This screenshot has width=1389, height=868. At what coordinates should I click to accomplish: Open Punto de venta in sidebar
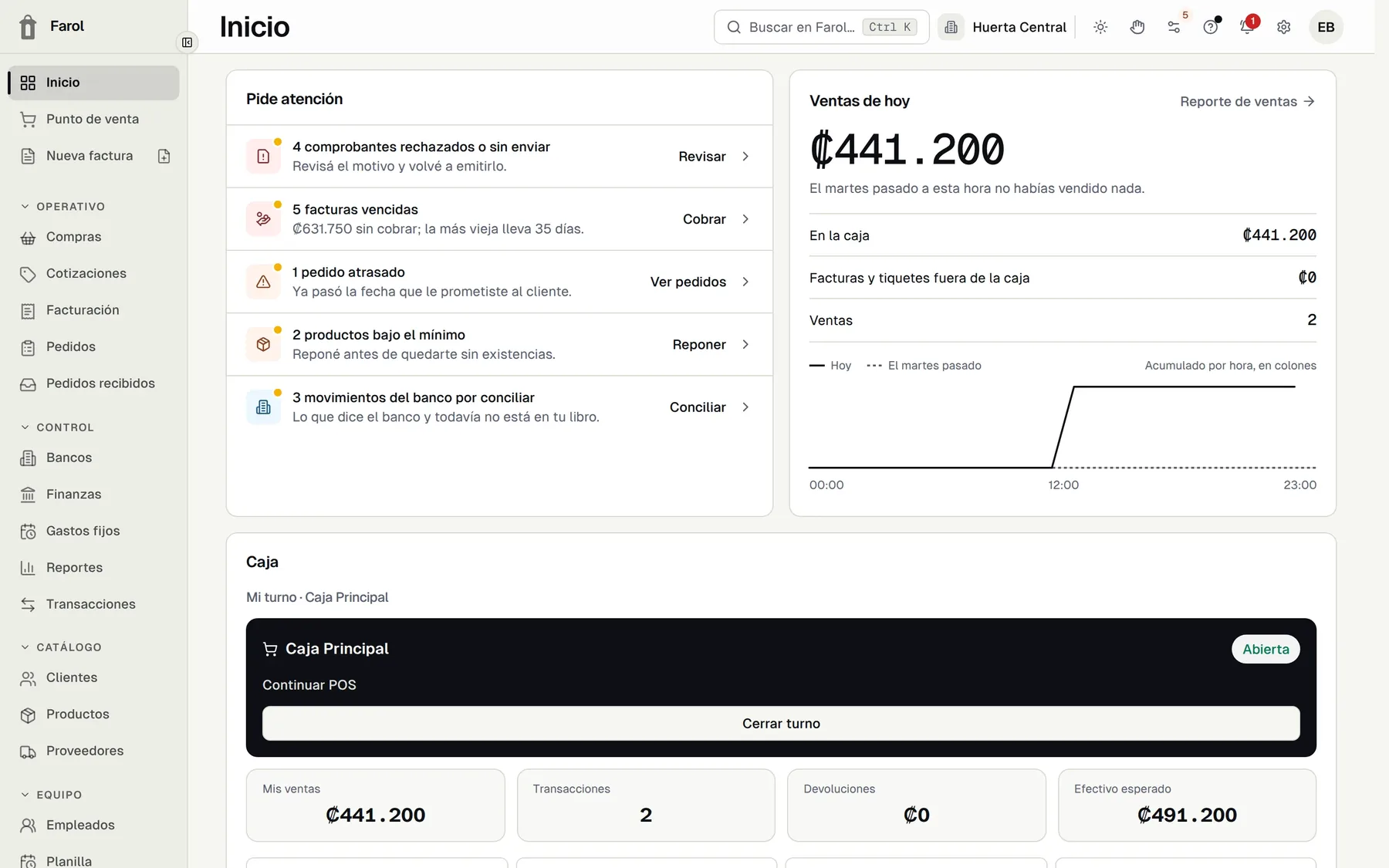tap(94, 119)
